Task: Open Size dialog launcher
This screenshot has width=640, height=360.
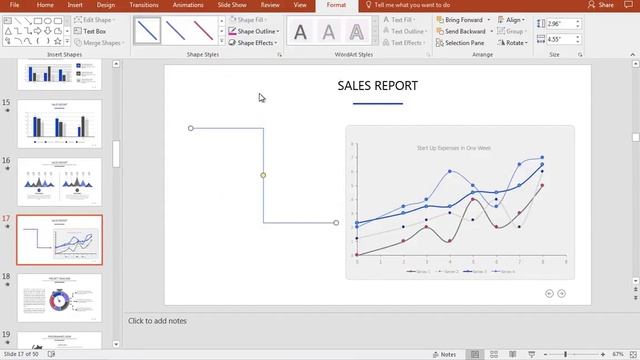Action: tap(580, 55)
